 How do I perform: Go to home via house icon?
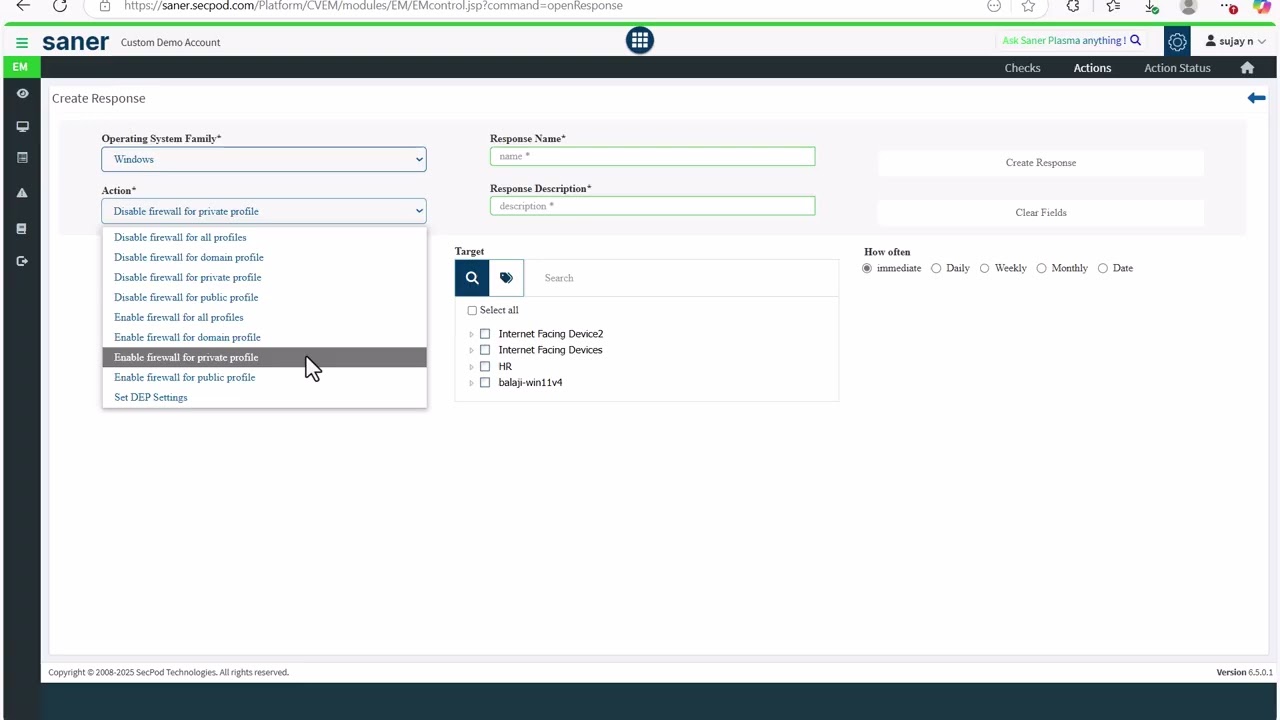tap(1247, 68)
